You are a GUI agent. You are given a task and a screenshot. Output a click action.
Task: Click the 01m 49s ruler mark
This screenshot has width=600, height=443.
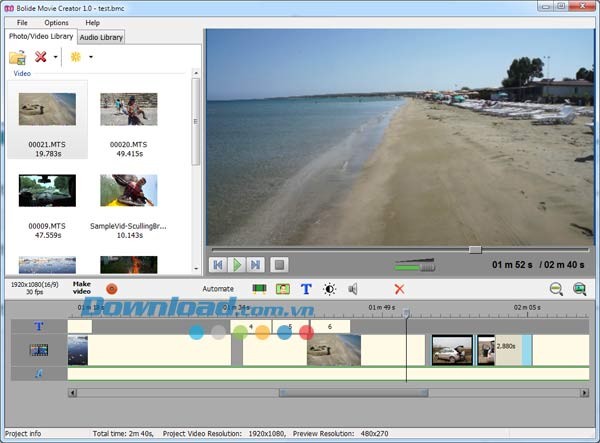tap(382, 307)
